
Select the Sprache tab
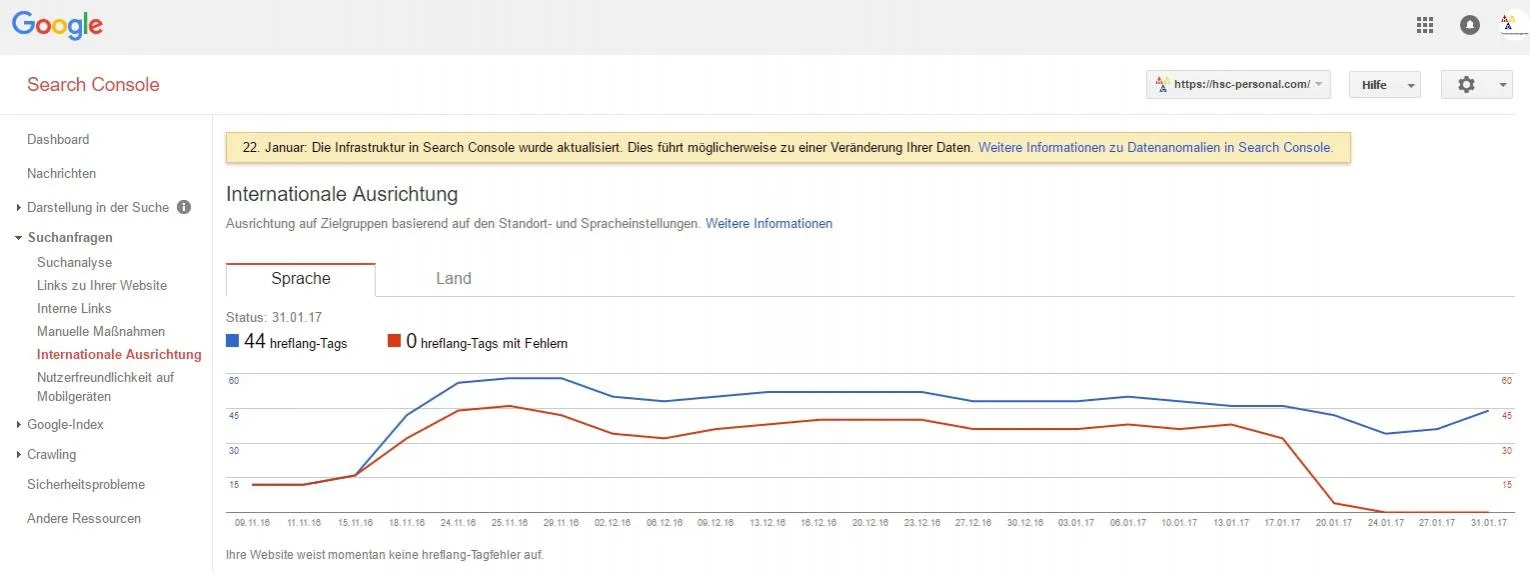pos(301,279)
